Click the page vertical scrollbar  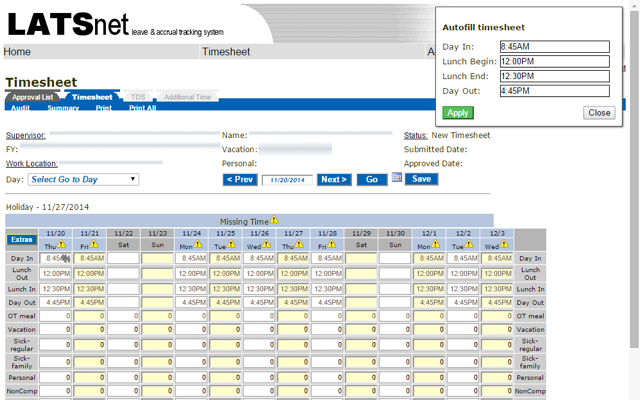point(634,180)
